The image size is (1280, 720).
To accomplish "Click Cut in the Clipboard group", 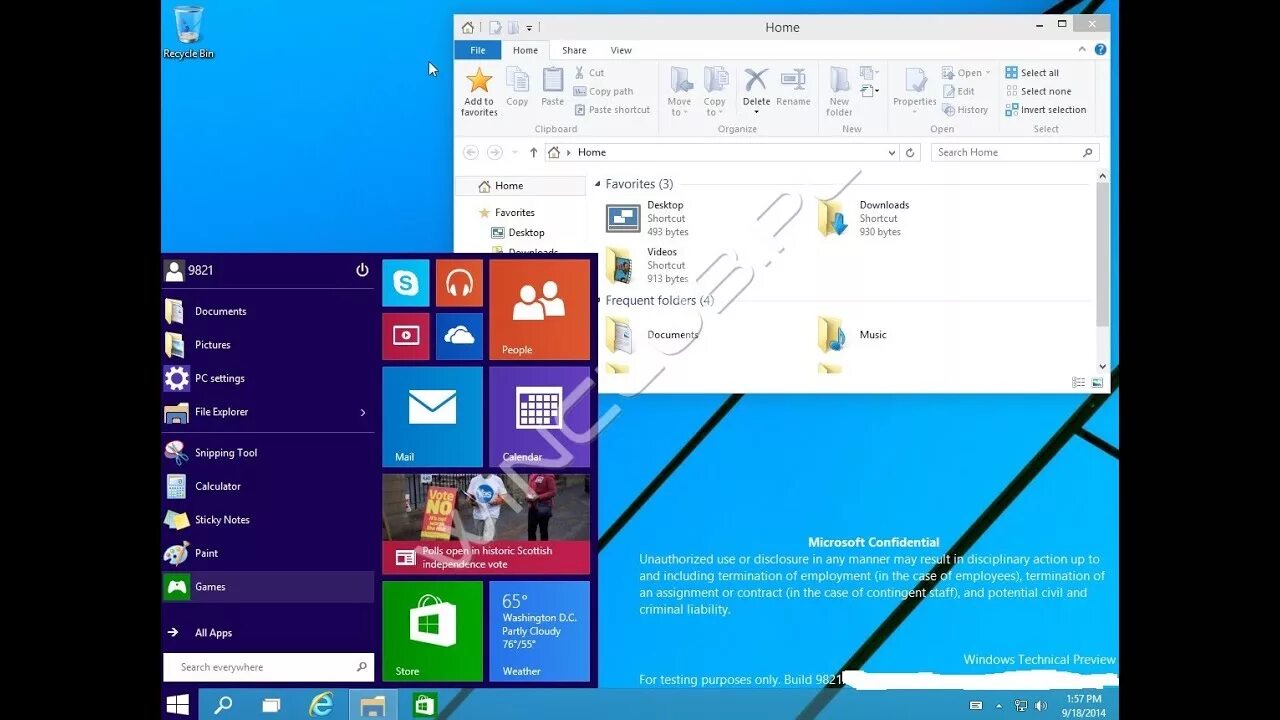I will [x=589, y=73].
